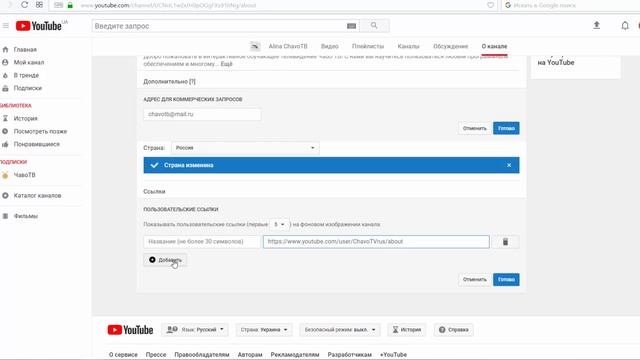Click the Alina ChavoTB channel name
Image resolution: width=640 pixels, height=360 pixels.
[x=288, y=46]
